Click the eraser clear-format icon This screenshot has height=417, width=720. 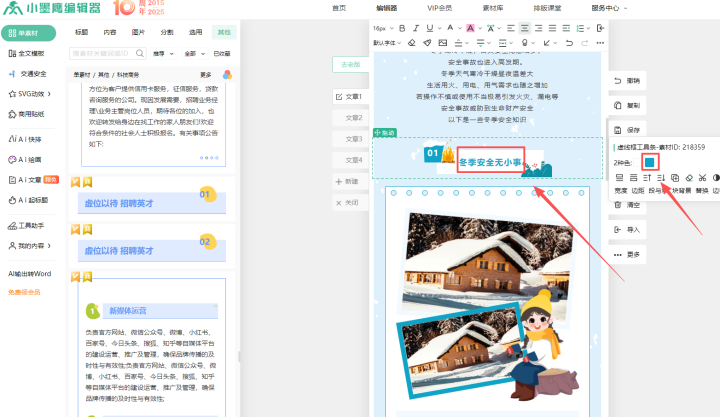click(x=413, y=43)
